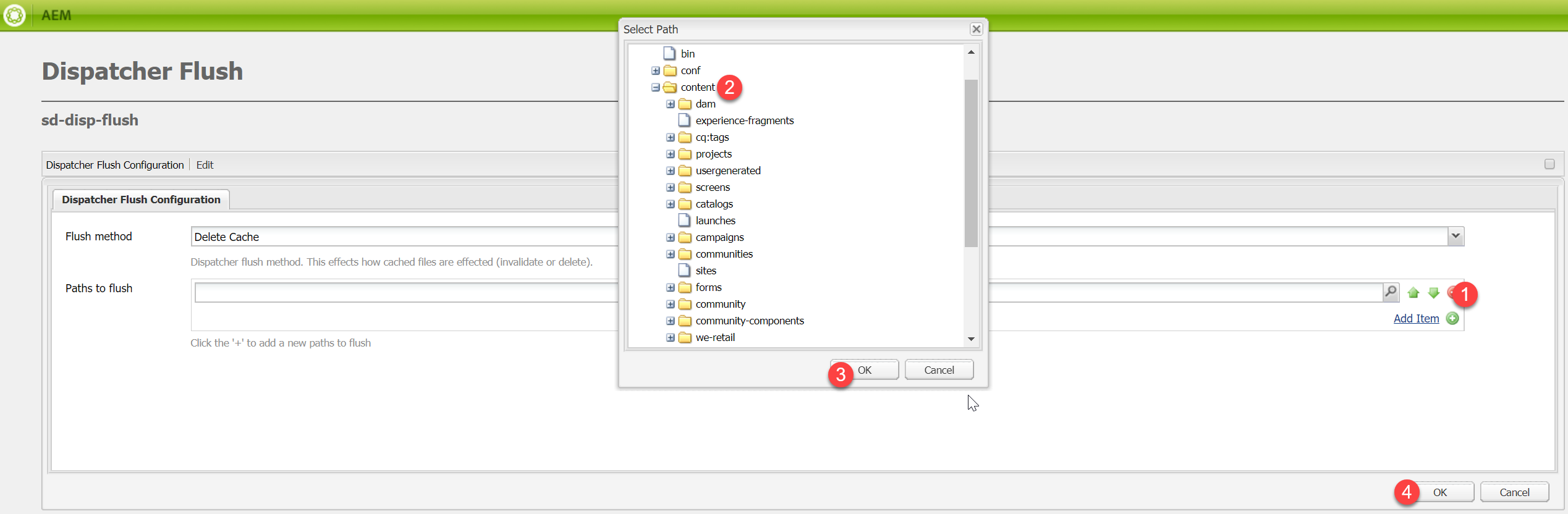The height and width of the screenshot is (514, 1568).
Task: Click the Add Item link
Action: (x=1416, y=318)
